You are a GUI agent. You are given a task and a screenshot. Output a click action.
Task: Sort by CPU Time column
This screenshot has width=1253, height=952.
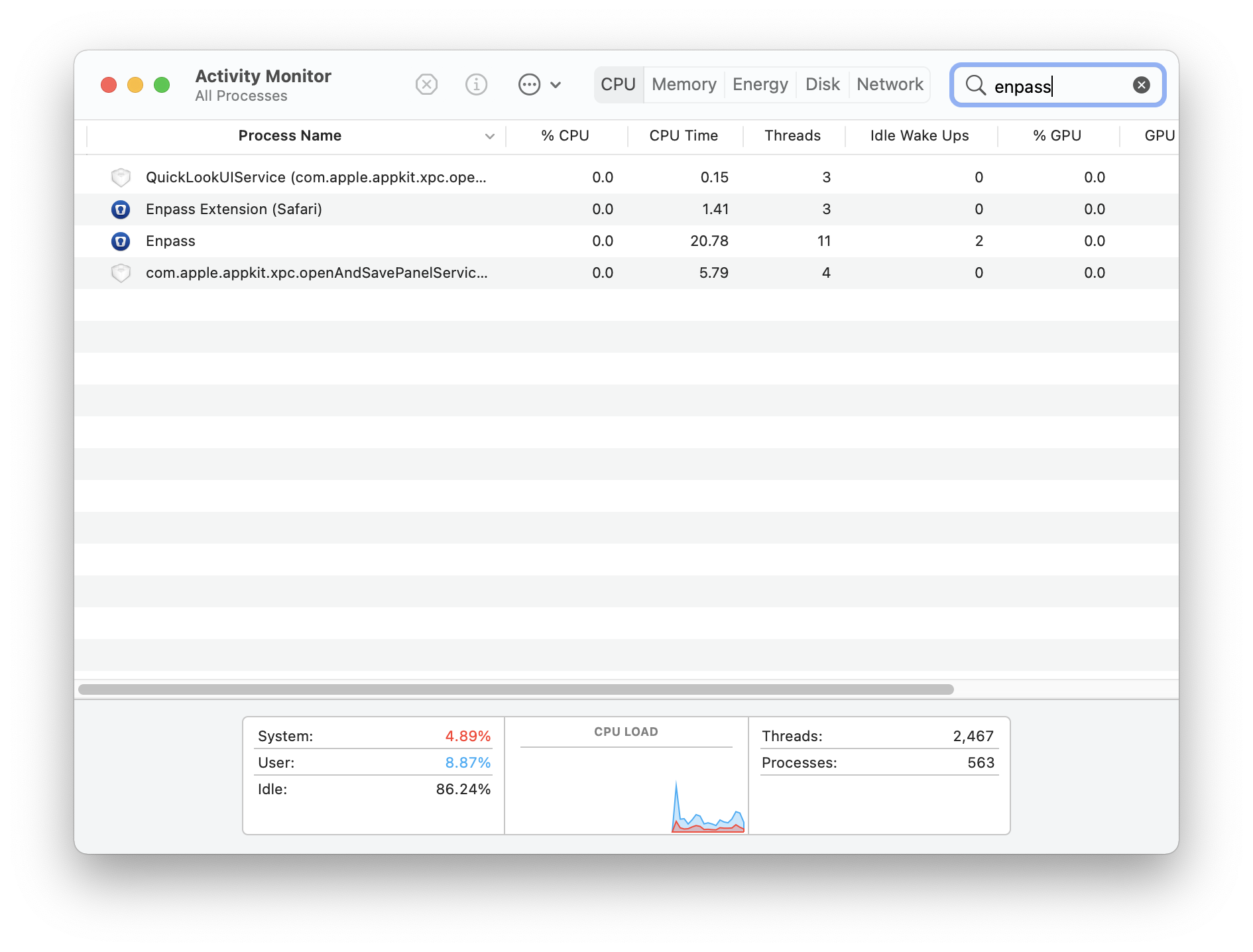[x=684, y=136]
